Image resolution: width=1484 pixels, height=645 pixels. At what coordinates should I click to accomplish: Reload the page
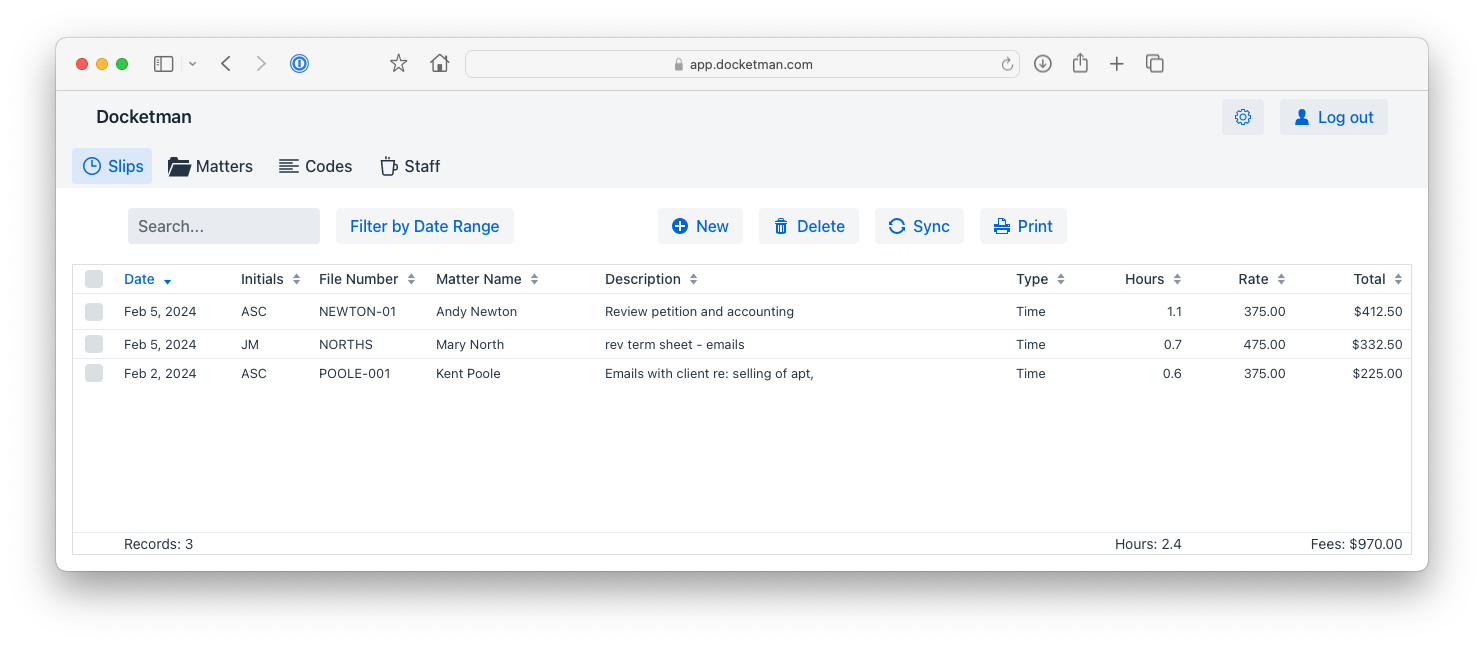pyautogui.click(x=1007, y=64)
